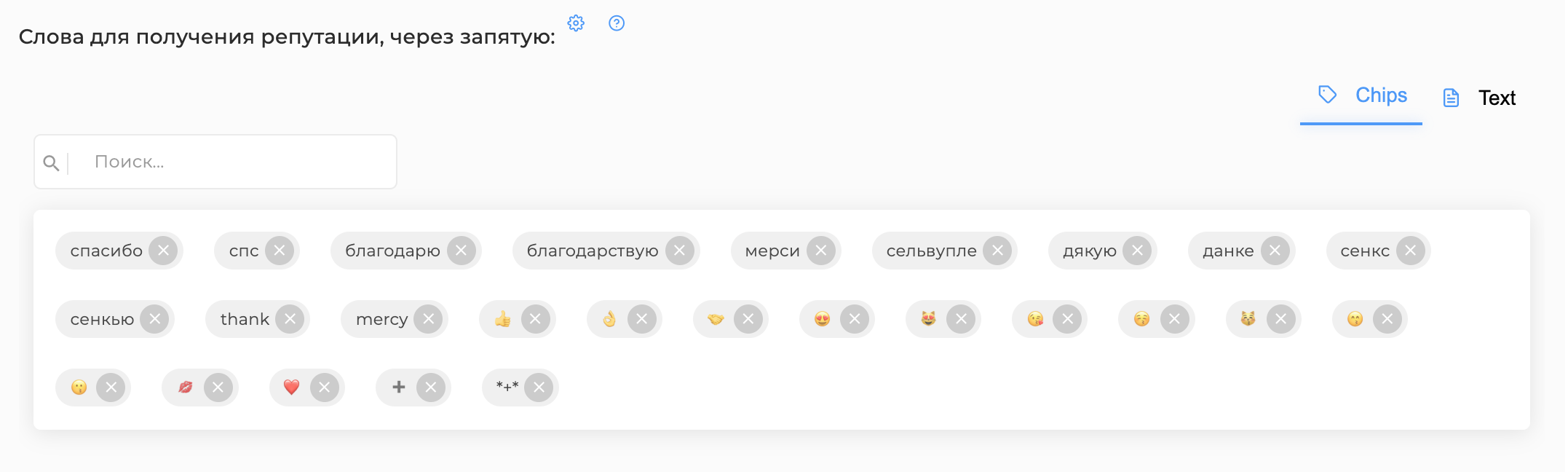This screenshot has width=1568, height=472.
Task: Open the gear settings icon
Action: tap(576, 23)
